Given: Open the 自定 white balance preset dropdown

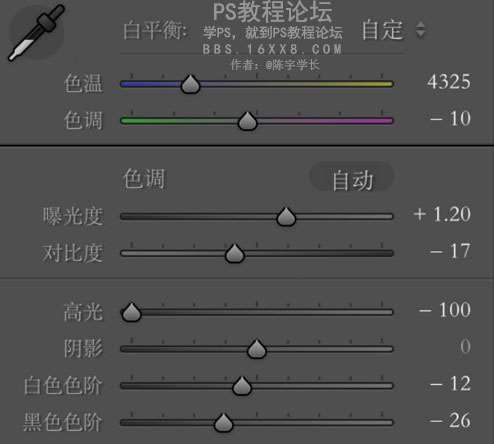Looking at the screenshot, I should [394, 30].
